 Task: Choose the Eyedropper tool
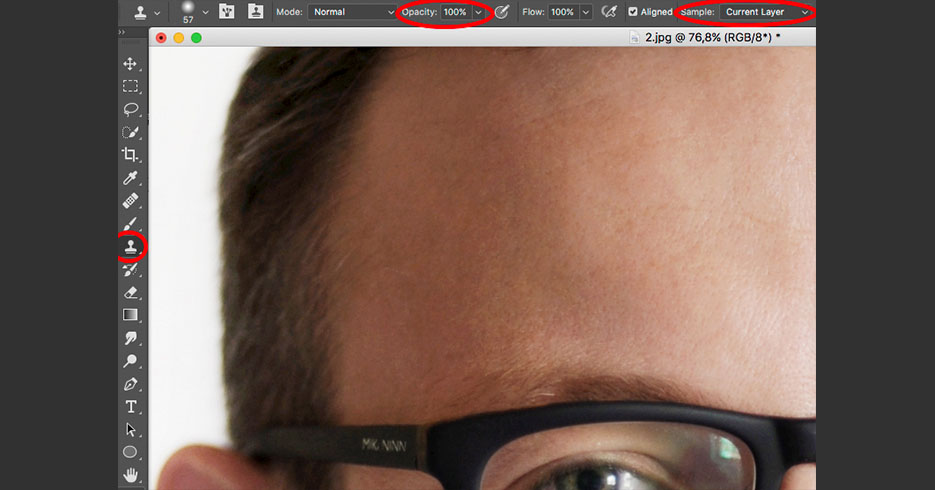pos(130,178)
